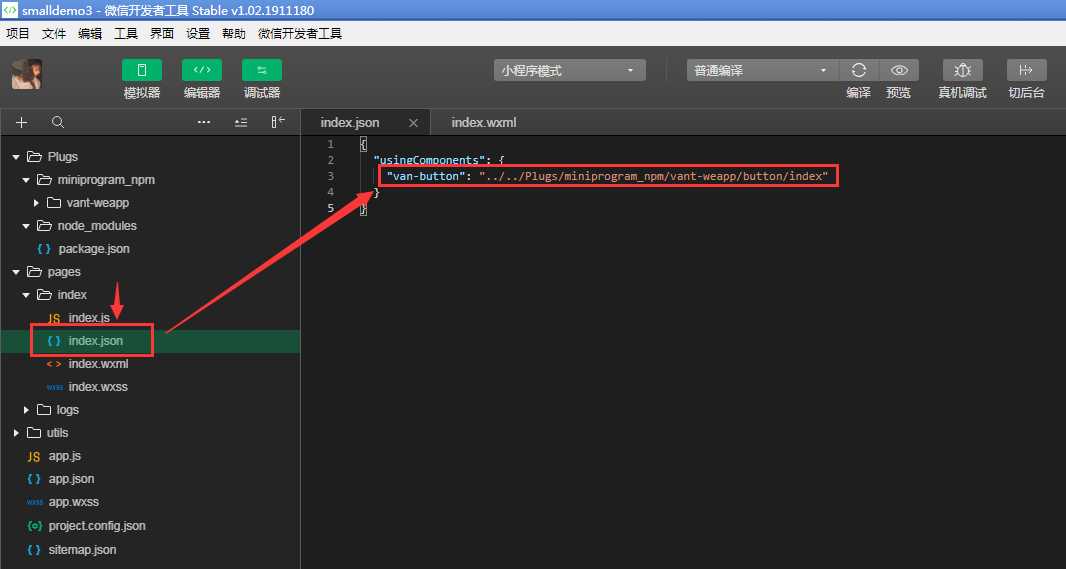The image size is (1066, 569).
Task: Expand the logs folder arrow
Action: (26, 410)
